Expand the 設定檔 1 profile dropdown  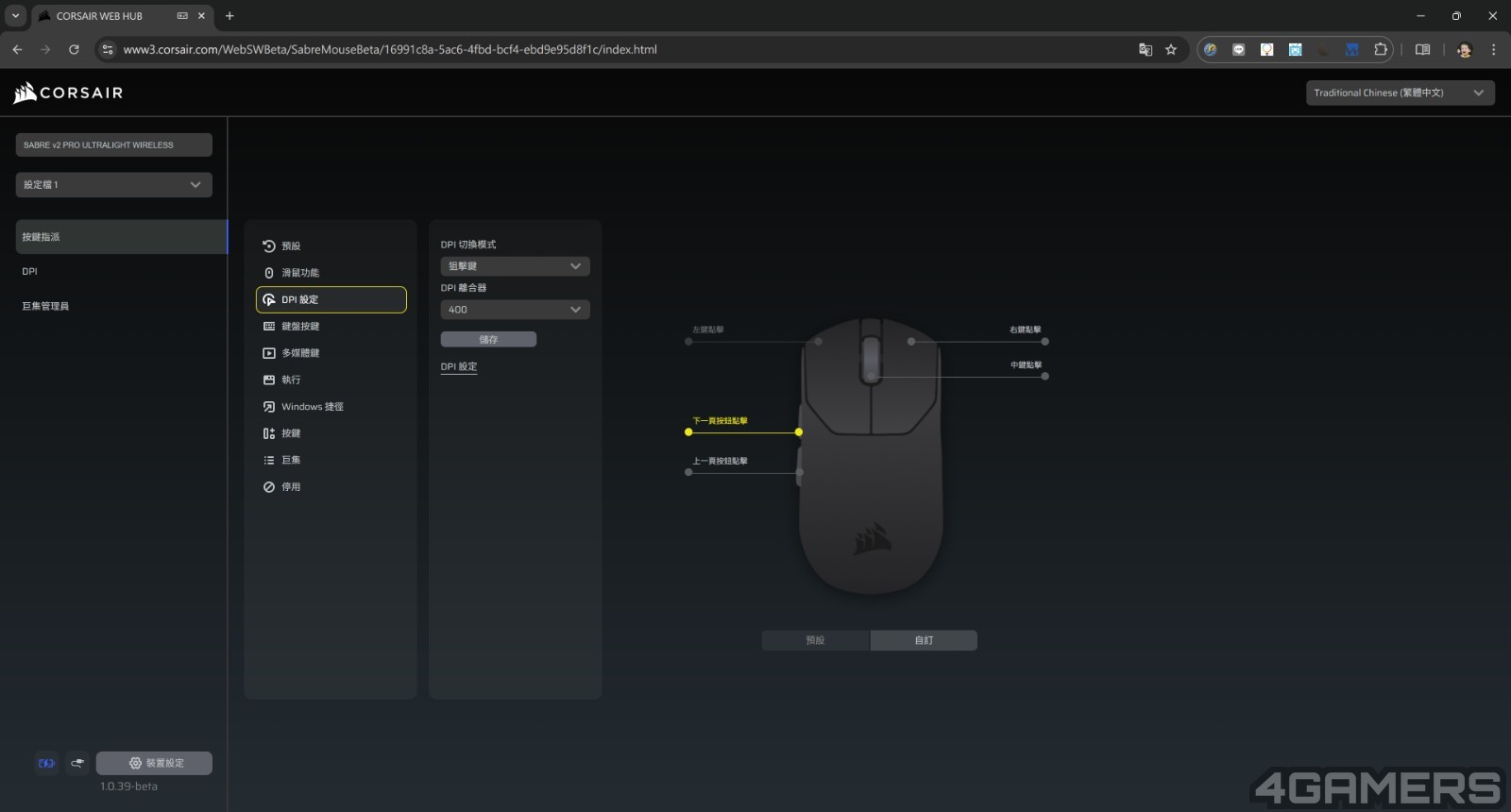[113, 185]
